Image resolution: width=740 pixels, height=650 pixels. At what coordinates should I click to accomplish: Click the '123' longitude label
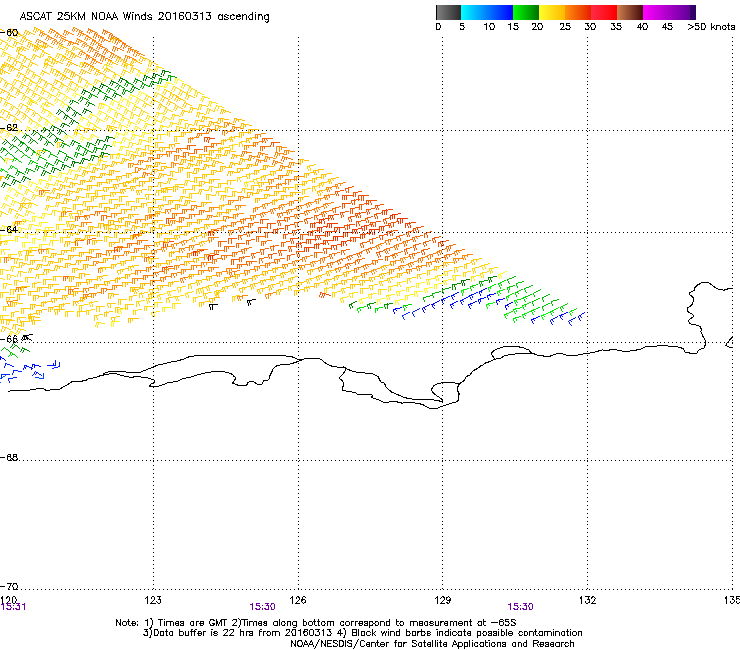tap(153, 600)
